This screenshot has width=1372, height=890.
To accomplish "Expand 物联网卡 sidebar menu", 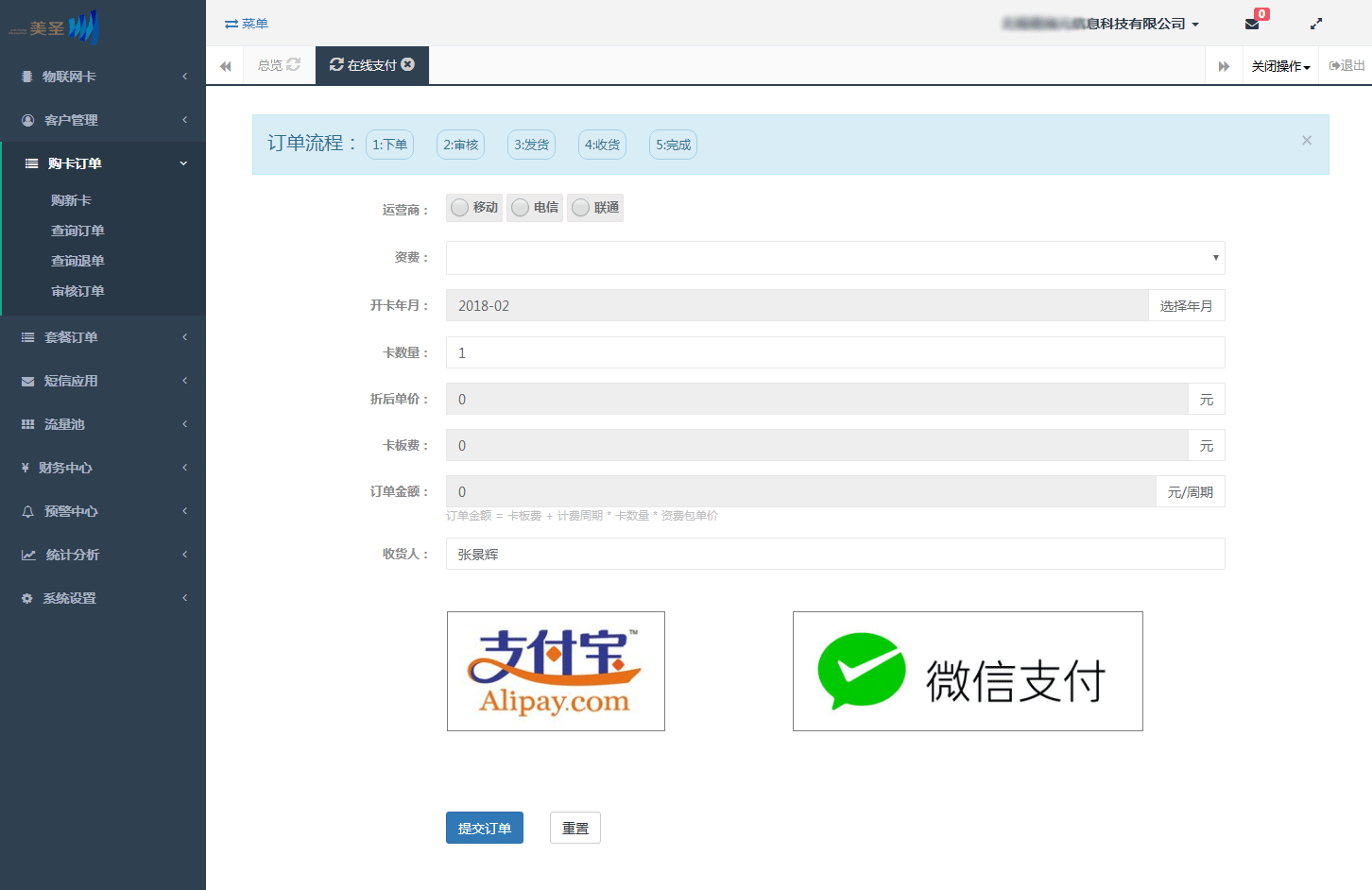I will pos(103,77).
